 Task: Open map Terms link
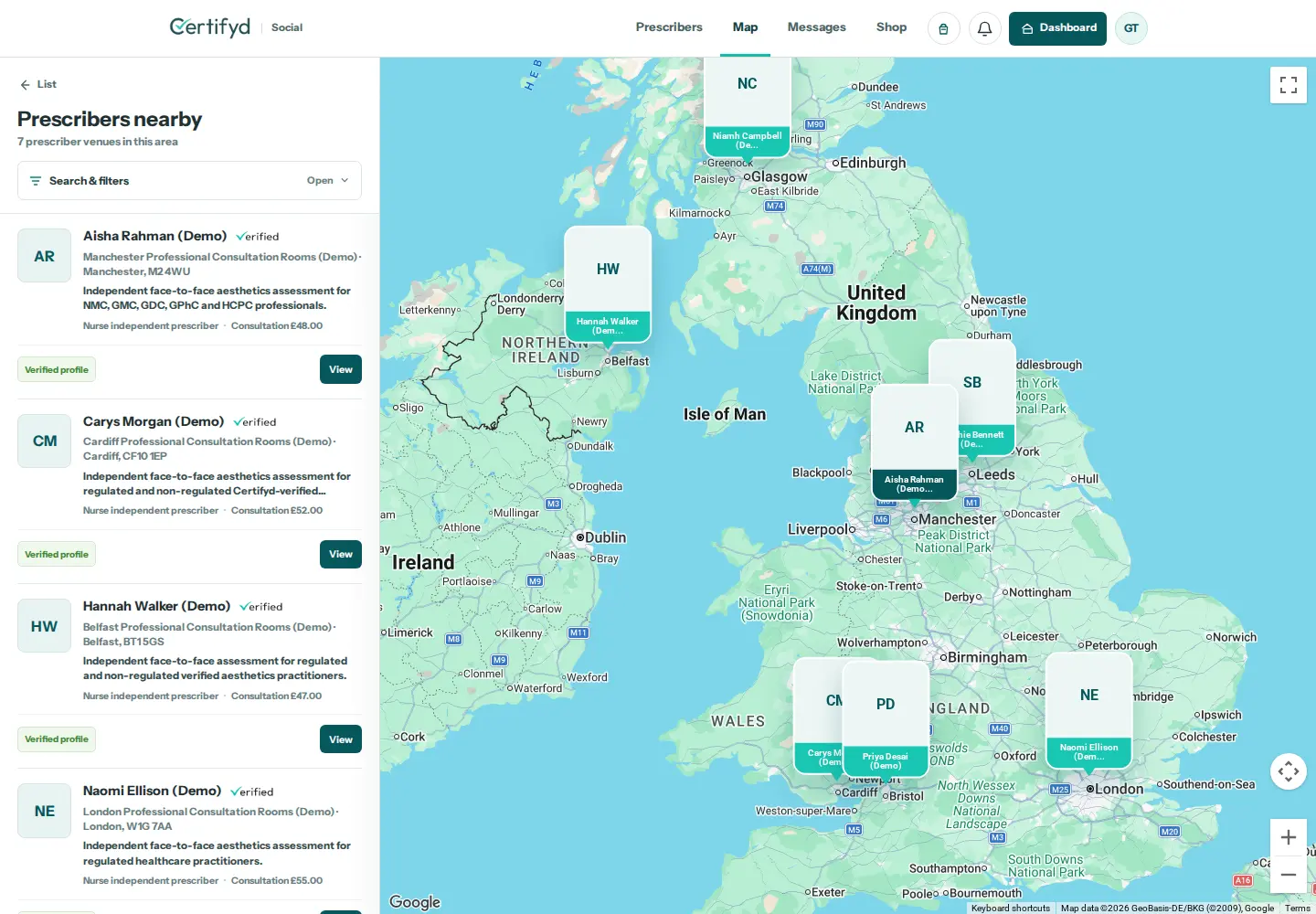1297,909
